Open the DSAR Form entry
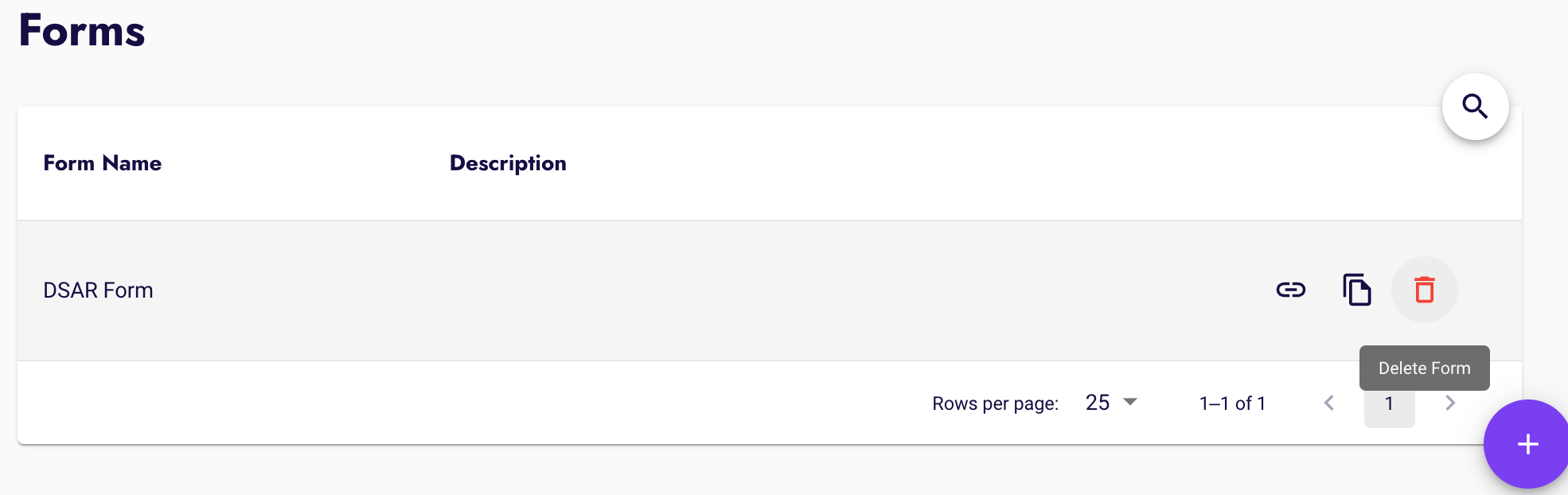 tap(98, 290)
